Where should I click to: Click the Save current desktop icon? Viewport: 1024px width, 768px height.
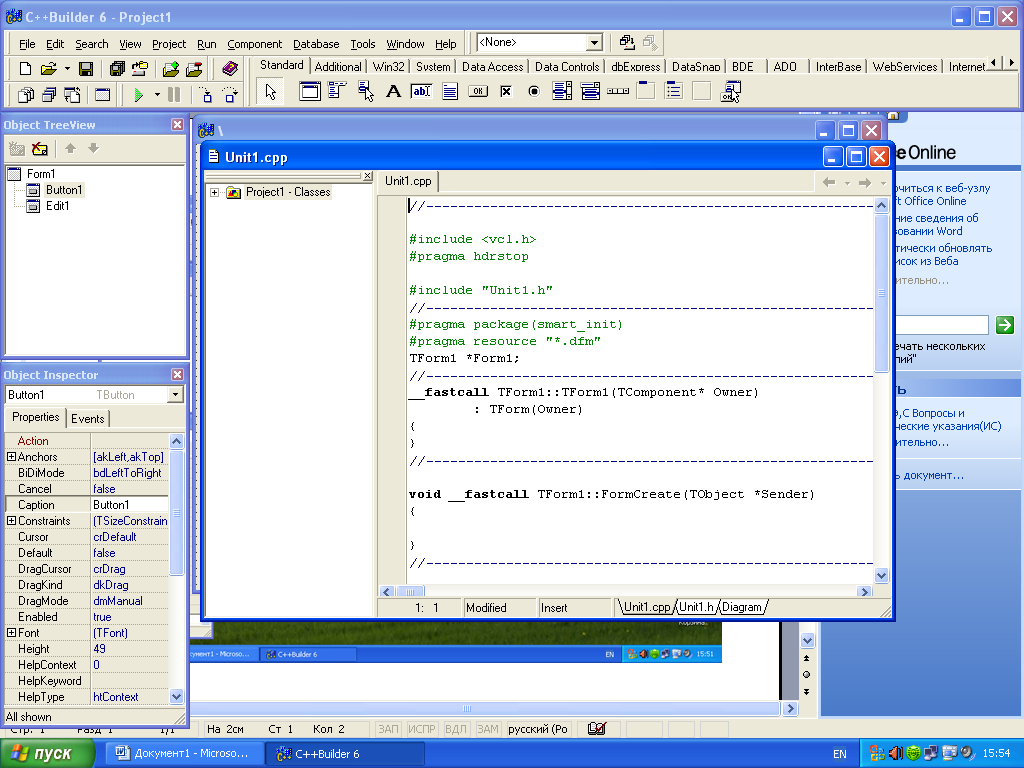point(626,42)
